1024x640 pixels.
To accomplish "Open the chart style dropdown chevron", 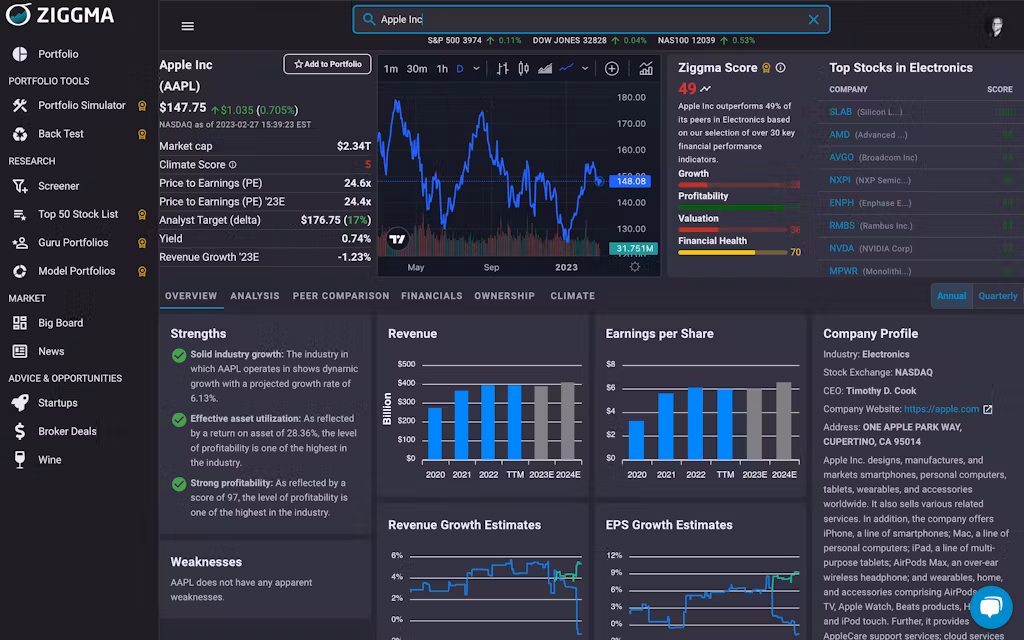I will point(584,67).
